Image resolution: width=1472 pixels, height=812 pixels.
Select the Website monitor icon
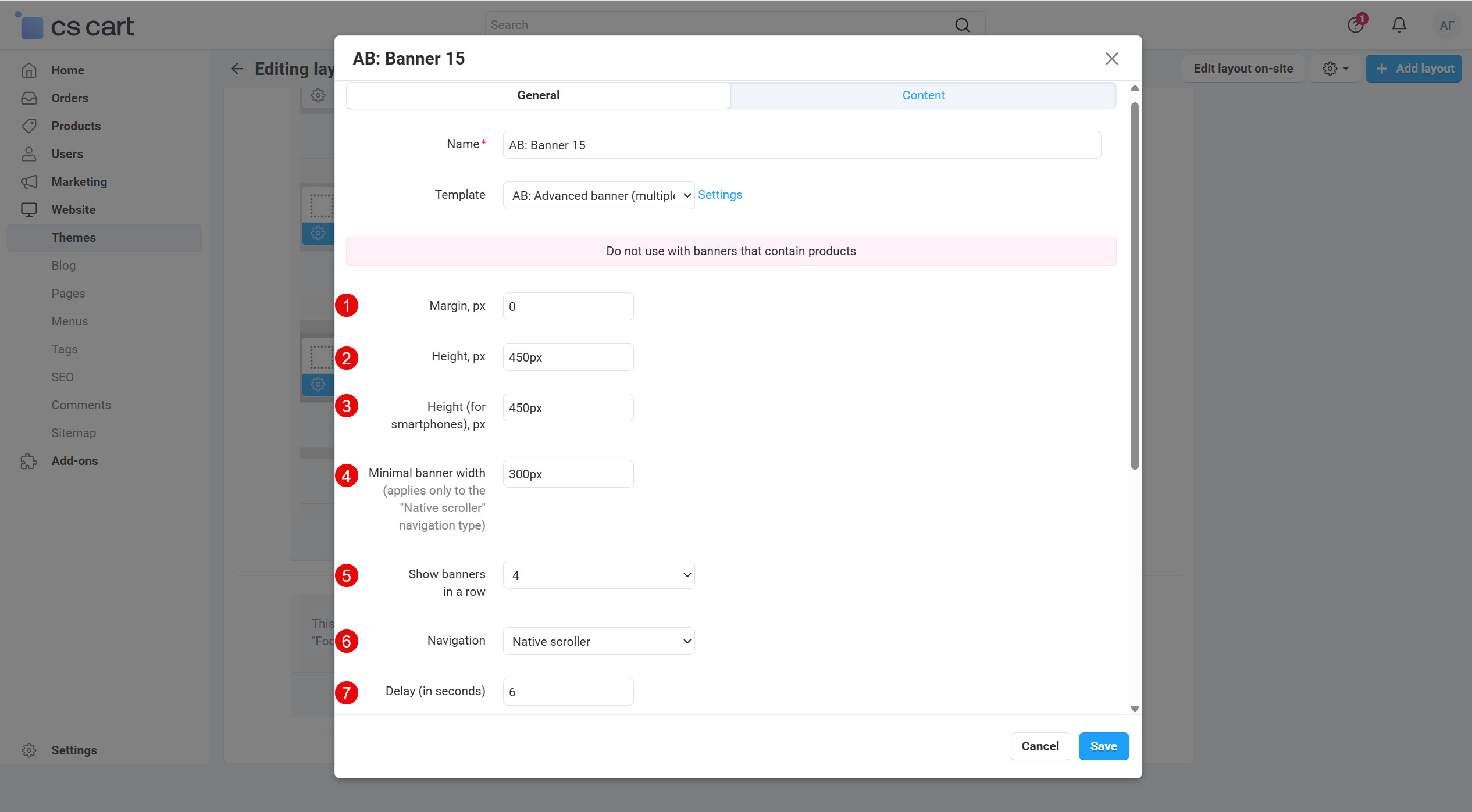tap(28, 209)
